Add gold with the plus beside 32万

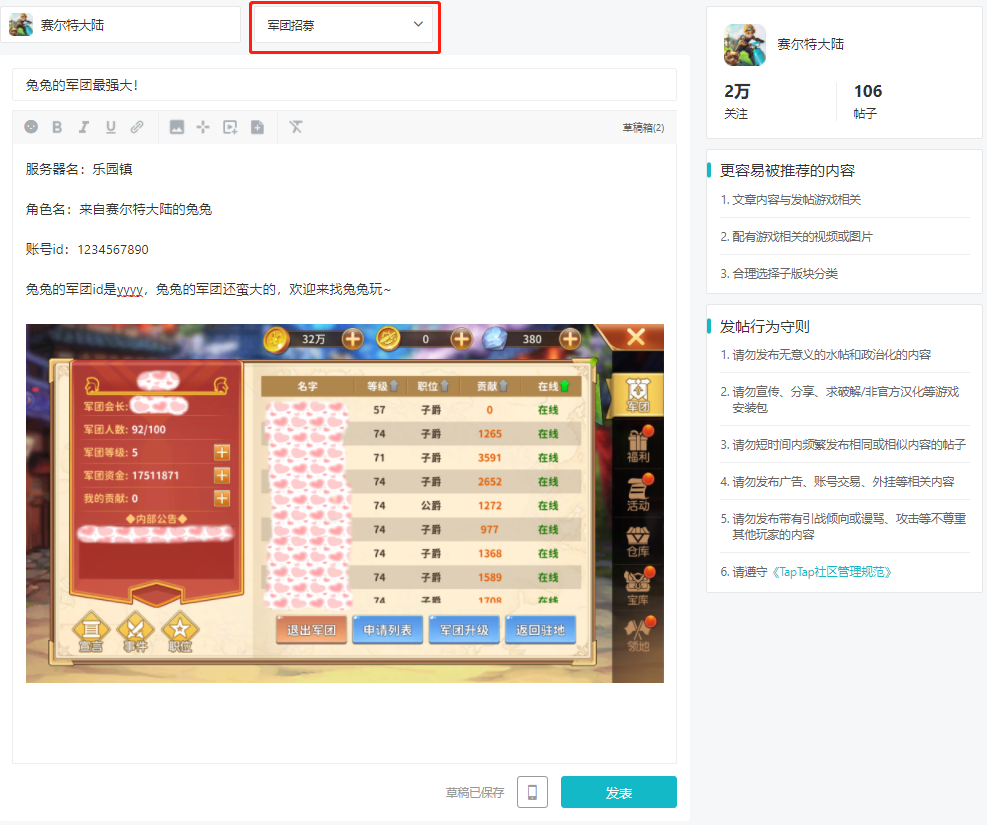352,339
